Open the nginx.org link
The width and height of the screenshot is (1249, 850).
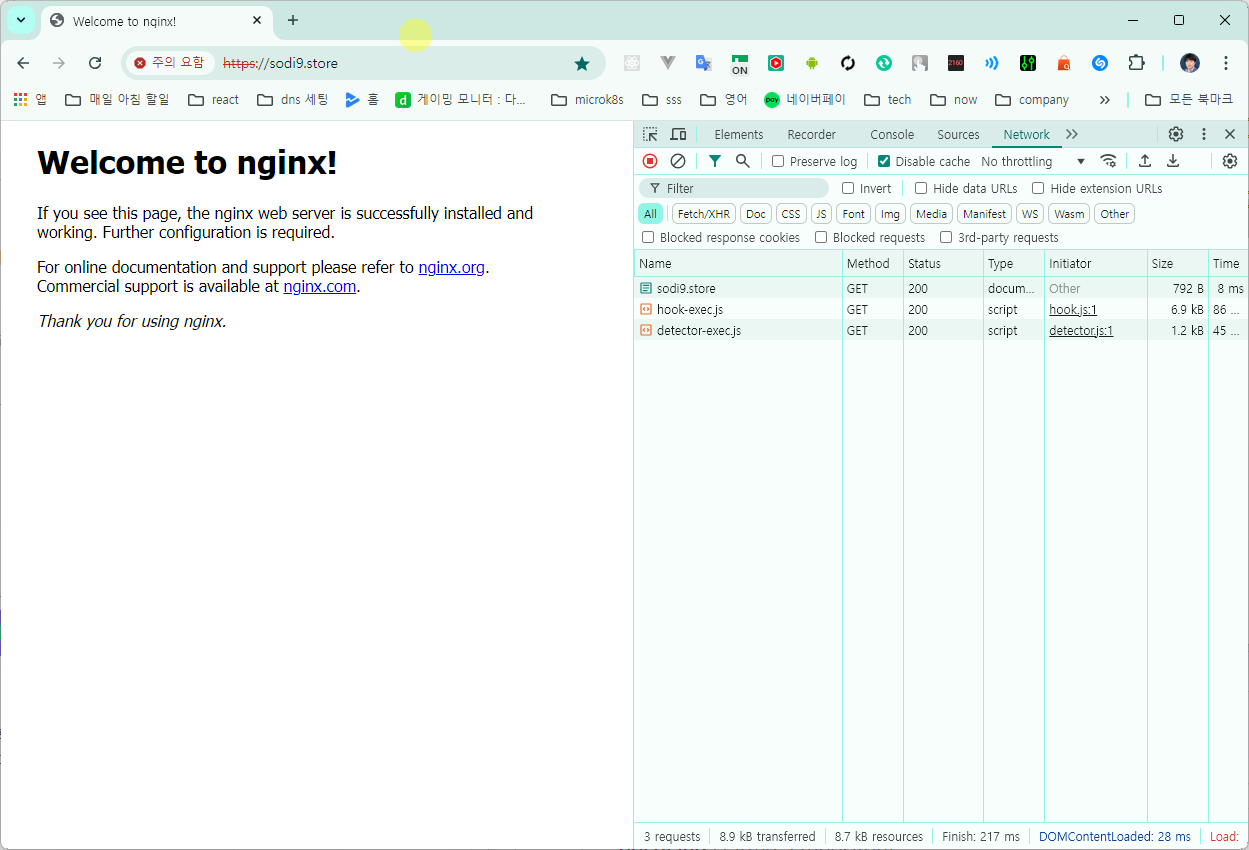coord(453,267)
